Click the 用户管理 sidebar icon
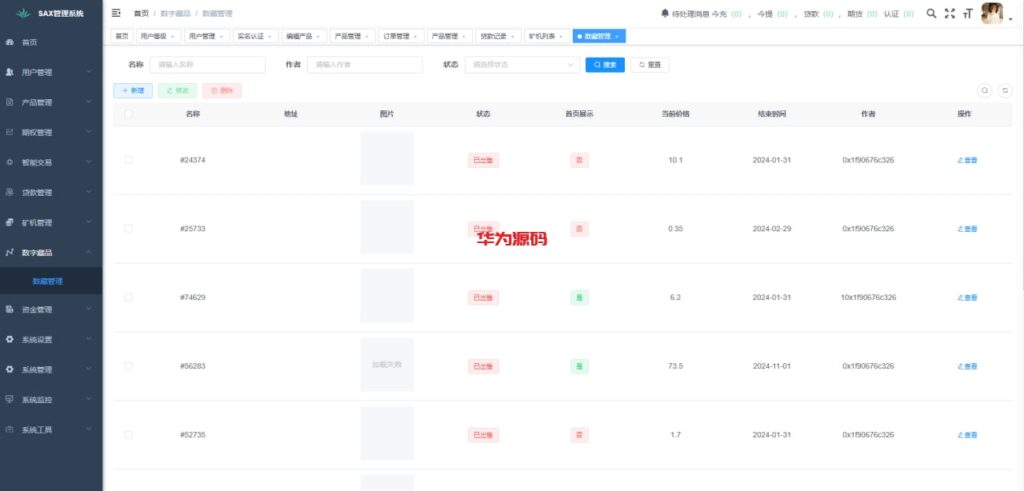This screenshot has height=491, width=1024. tap(10, 72)
